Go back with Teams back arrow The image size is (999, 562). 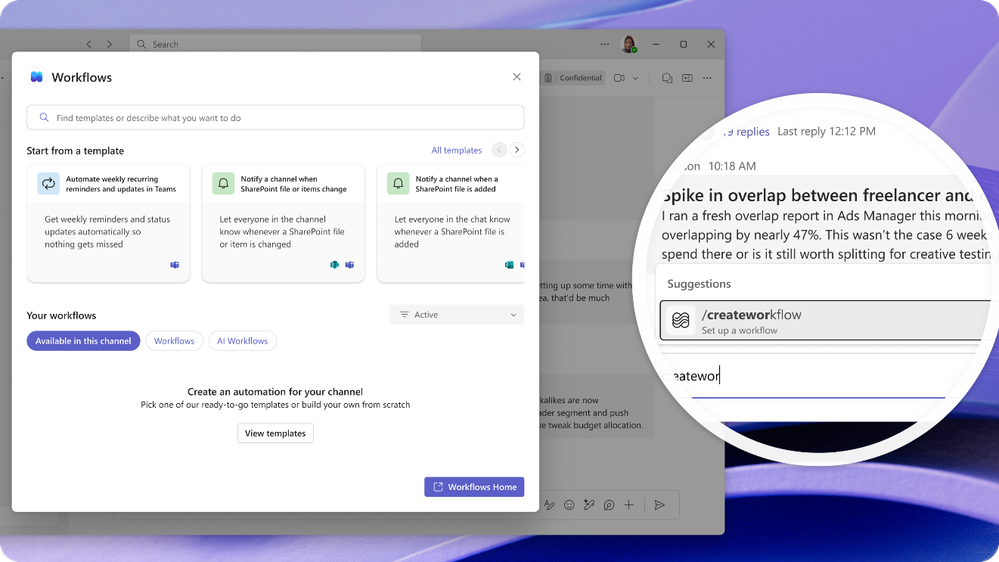point(89,44)
